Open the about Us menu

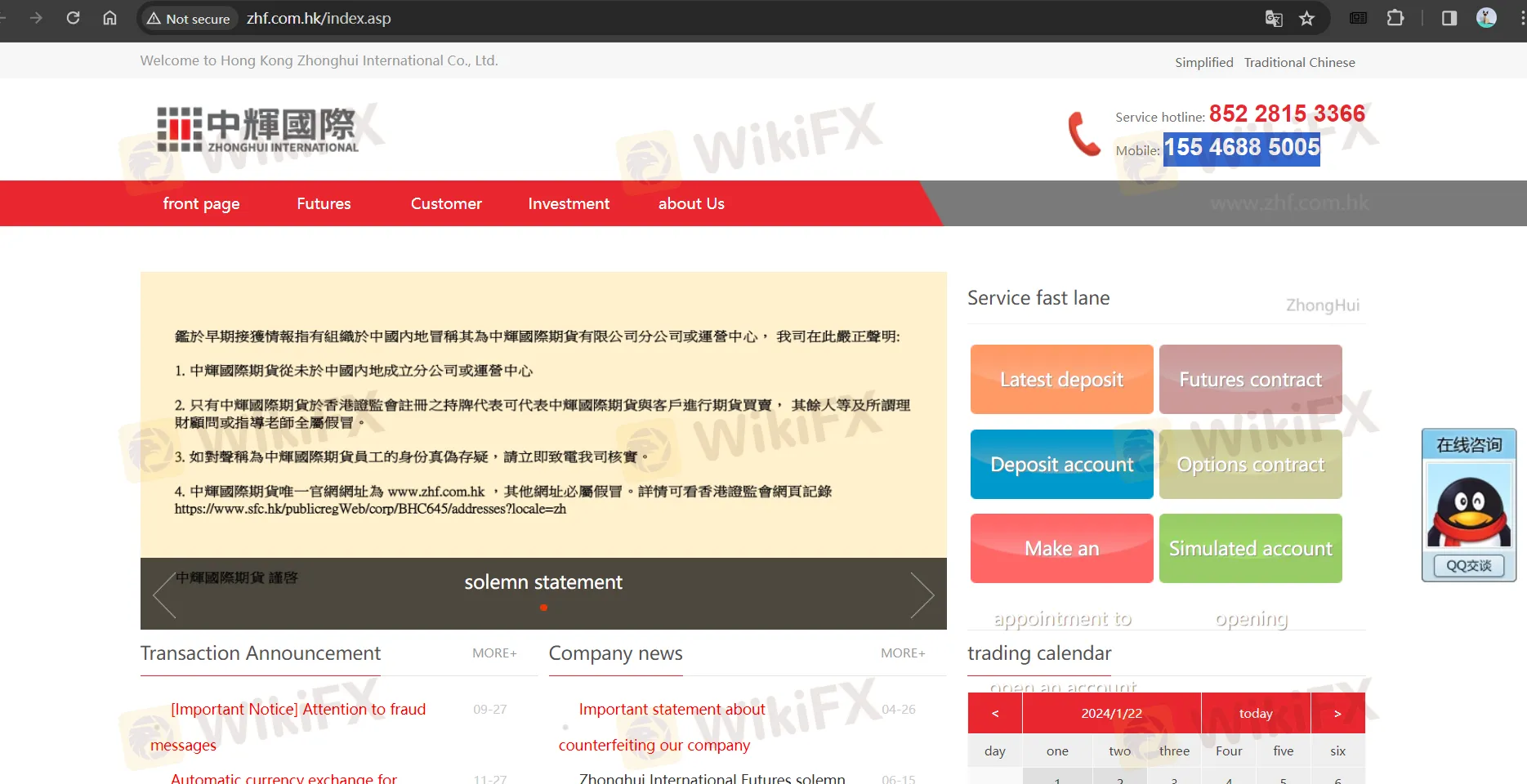click(690, 203)
